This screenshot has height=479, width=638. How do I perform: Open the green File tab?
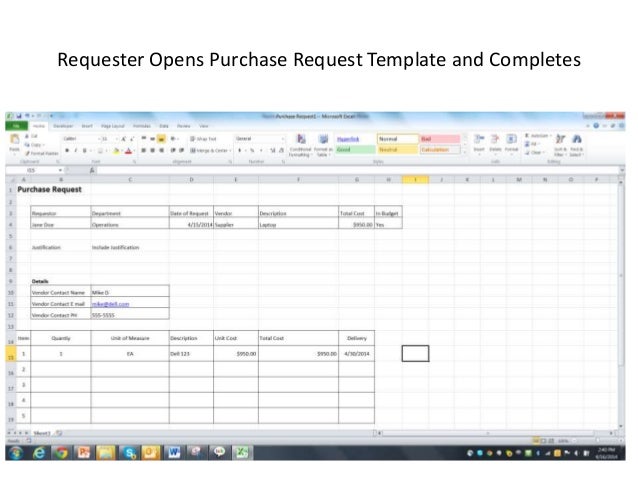point(16,126)
